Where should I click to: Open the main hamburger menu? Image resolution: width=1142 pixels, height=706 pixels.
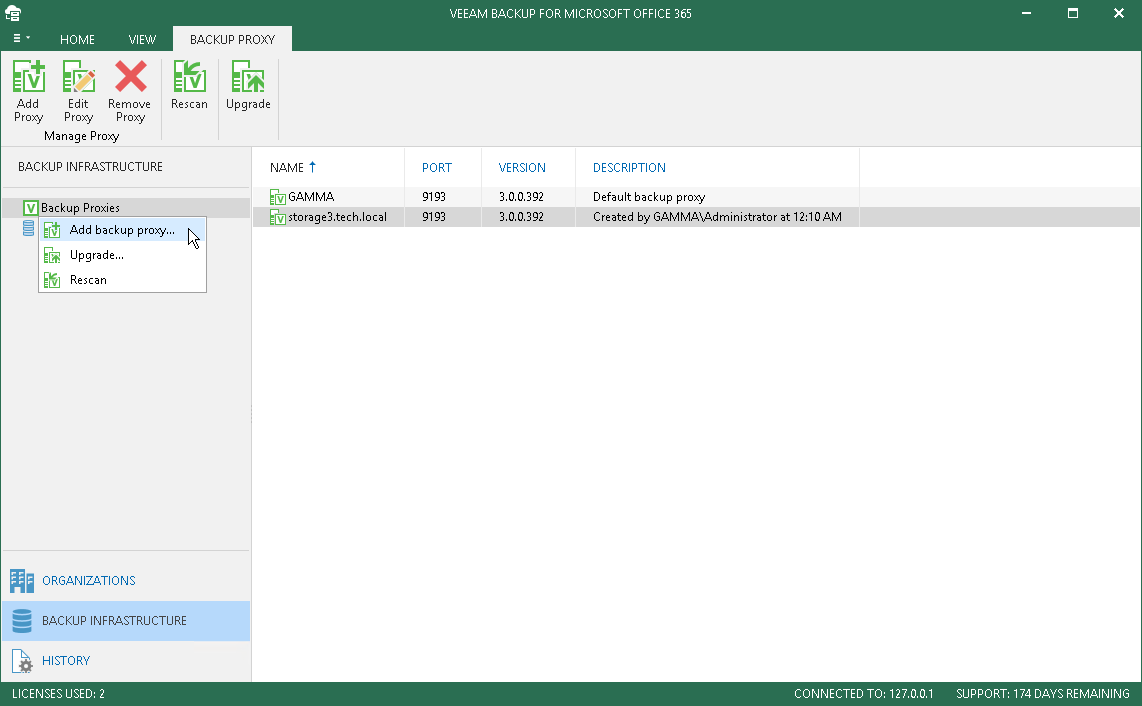tap(20, 38)
